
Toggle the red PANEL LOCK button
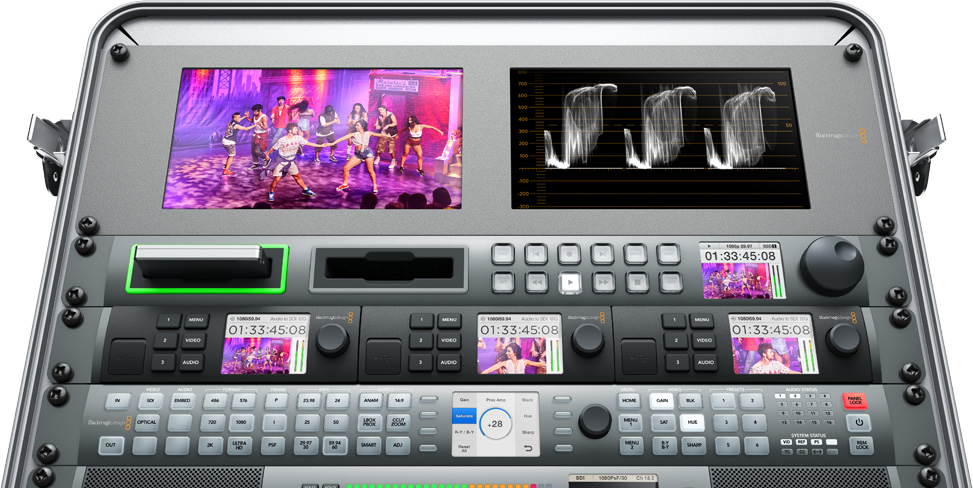pos(856,400)
